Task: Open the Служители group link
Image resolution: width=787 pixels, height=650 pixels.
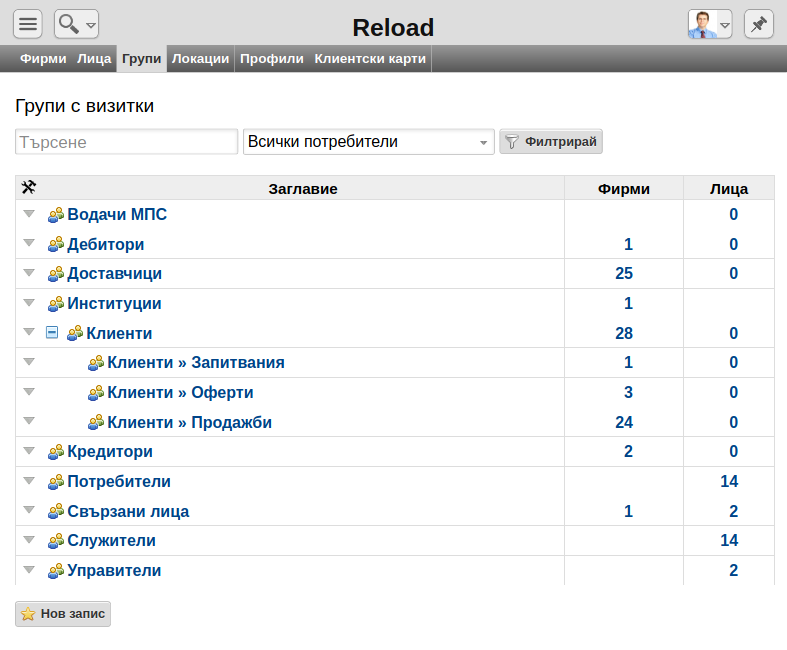Action: coord(111,541)
